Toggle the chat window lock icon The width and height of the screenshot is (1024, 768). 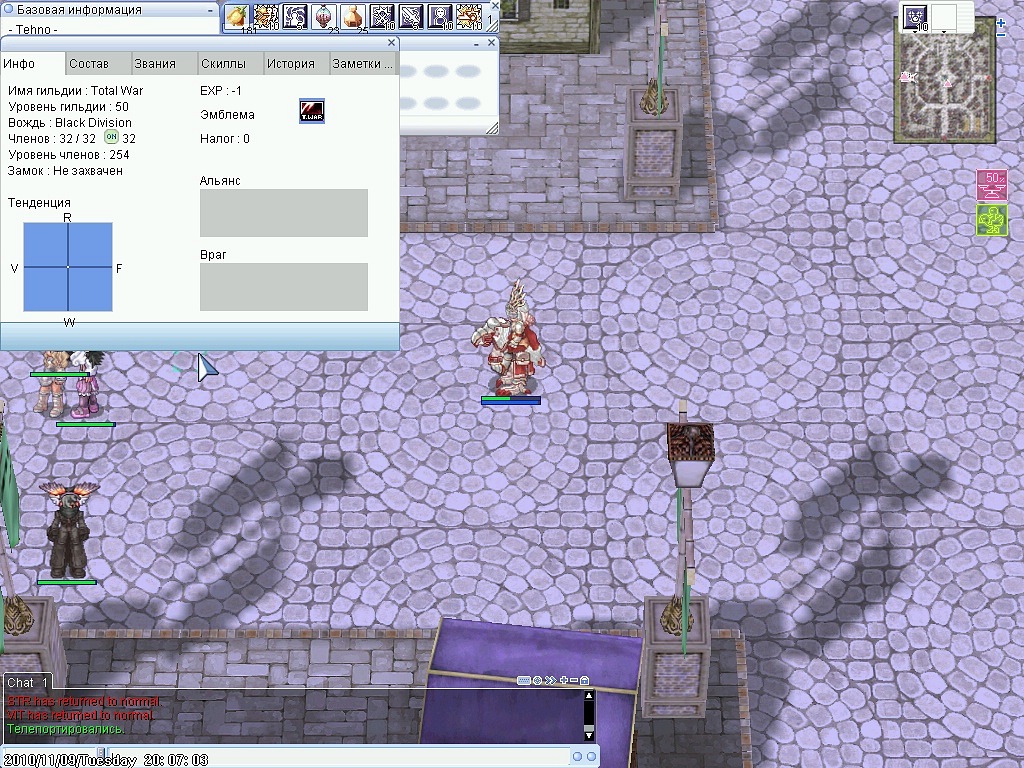(584, 680)
